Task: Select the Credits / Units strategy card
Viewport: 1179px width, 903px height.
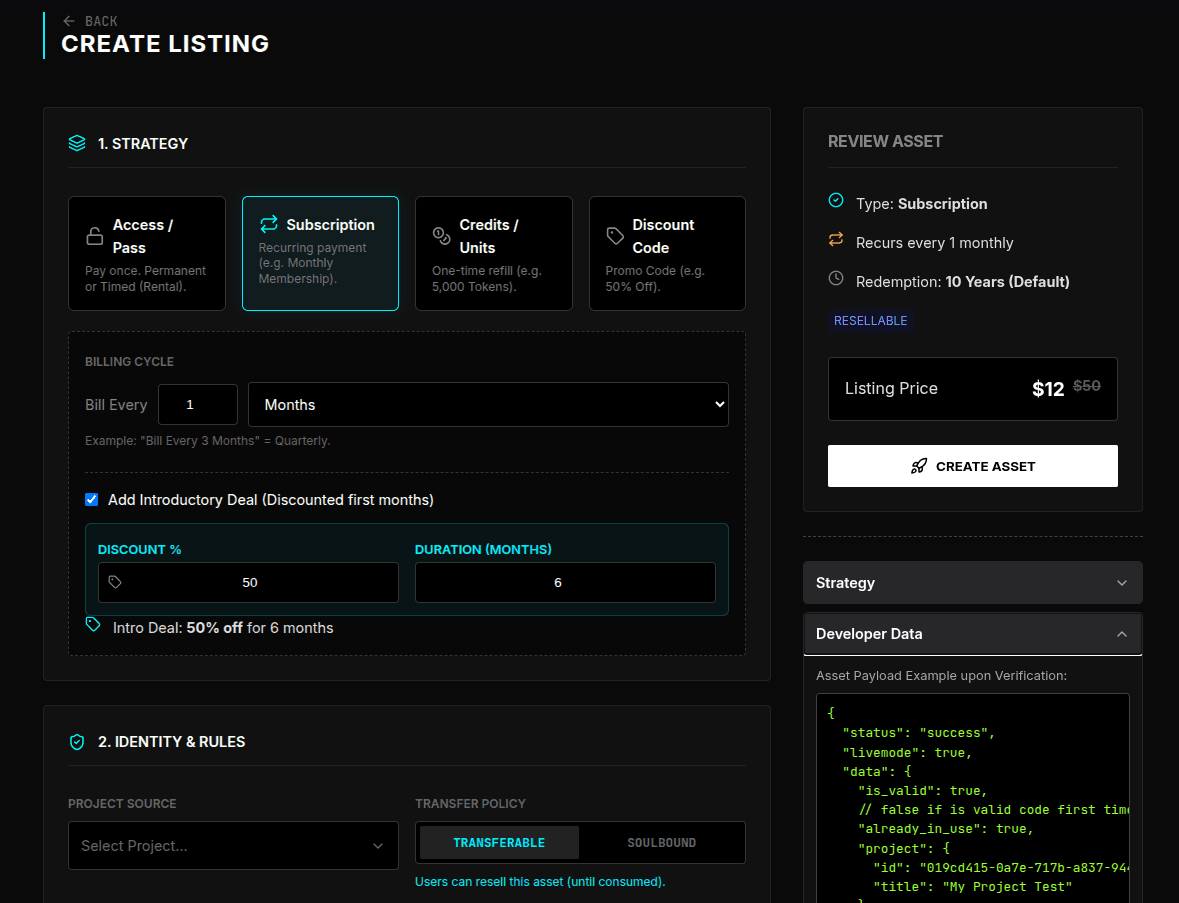Action: point(494,253)
